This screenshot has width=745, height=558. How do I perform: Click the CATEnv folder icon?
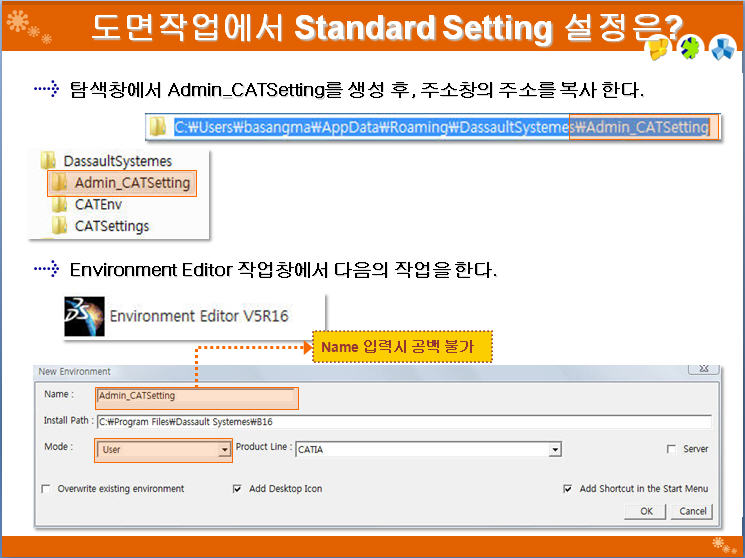[x=59, y=204]
